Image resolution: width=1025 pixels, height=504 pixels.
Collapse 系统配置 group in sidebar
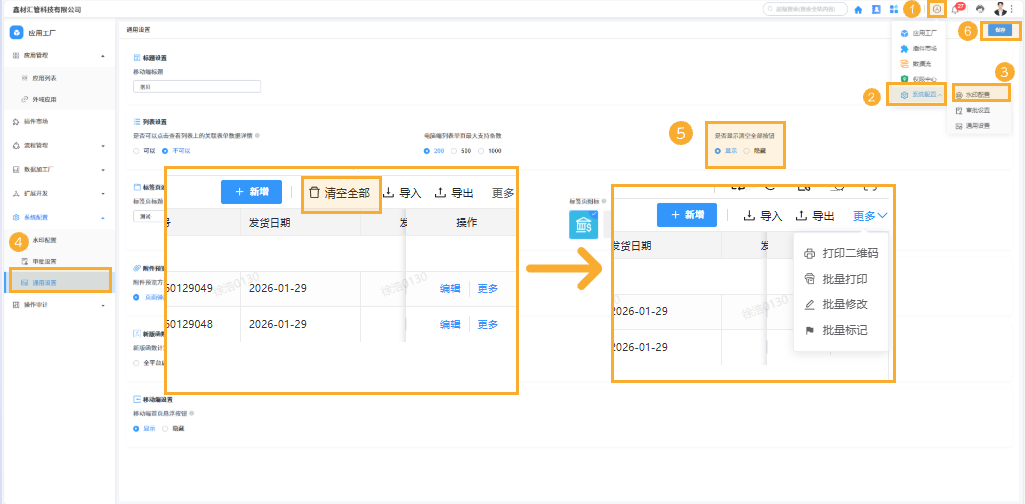click(x=103, y=217)
